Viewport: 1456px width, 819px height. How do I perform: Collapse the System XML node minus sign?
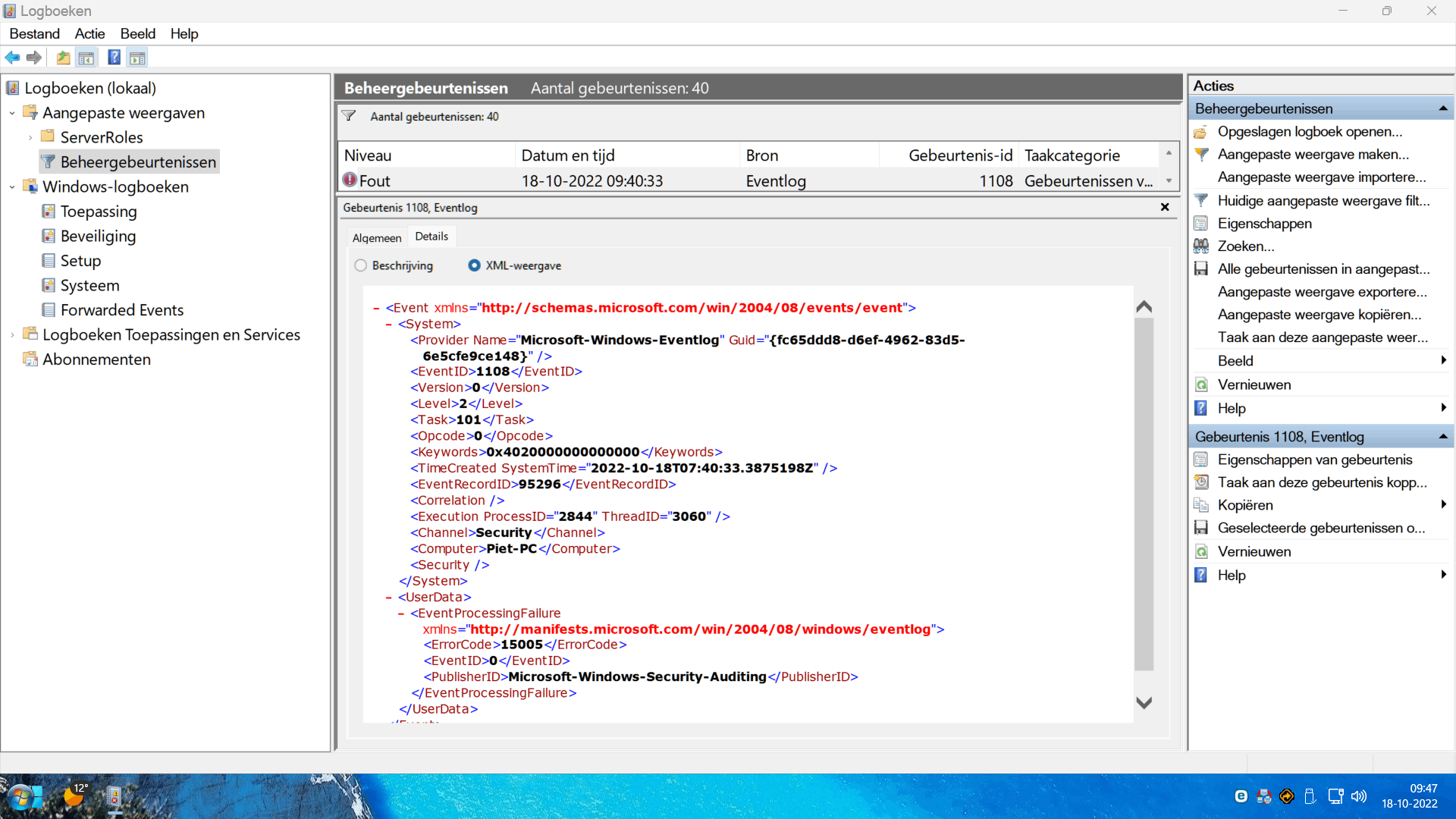pyautogui.click(x=389, y=325)
